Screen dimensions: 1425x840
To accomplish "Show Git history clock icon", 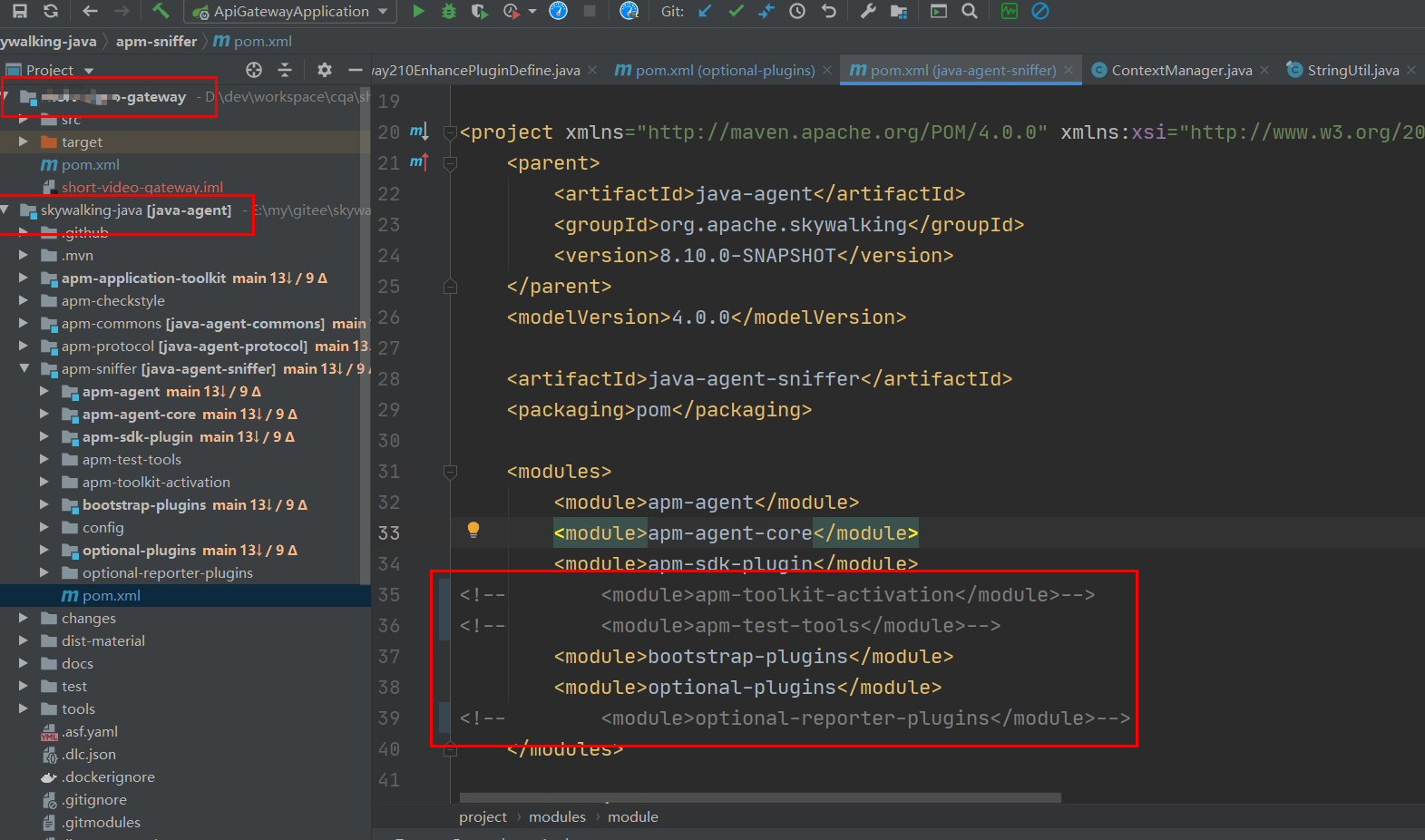I will (797, 11).
